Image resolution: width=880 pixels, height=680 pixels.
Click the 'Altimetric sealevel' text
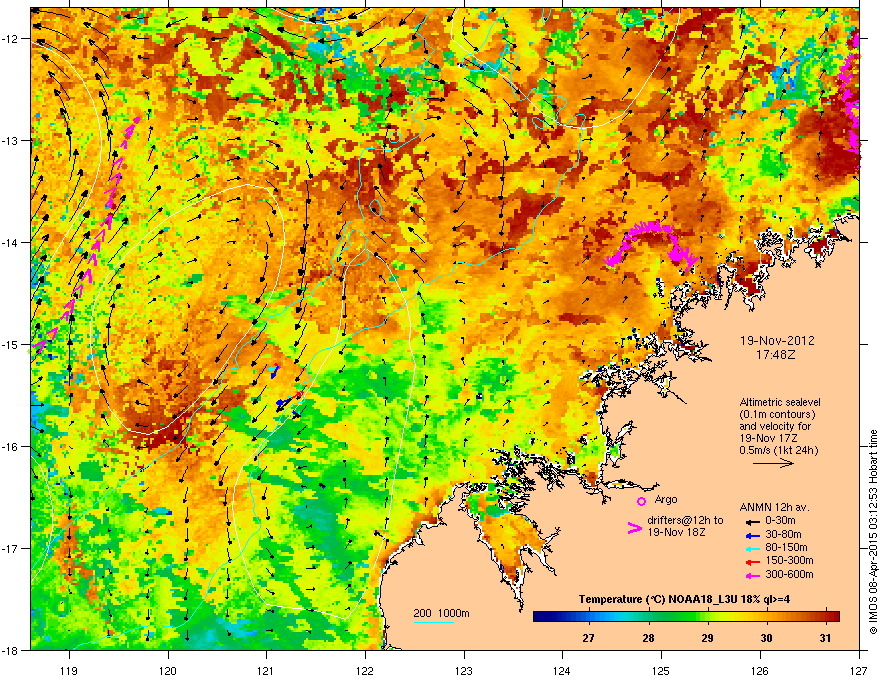point(780,402)
